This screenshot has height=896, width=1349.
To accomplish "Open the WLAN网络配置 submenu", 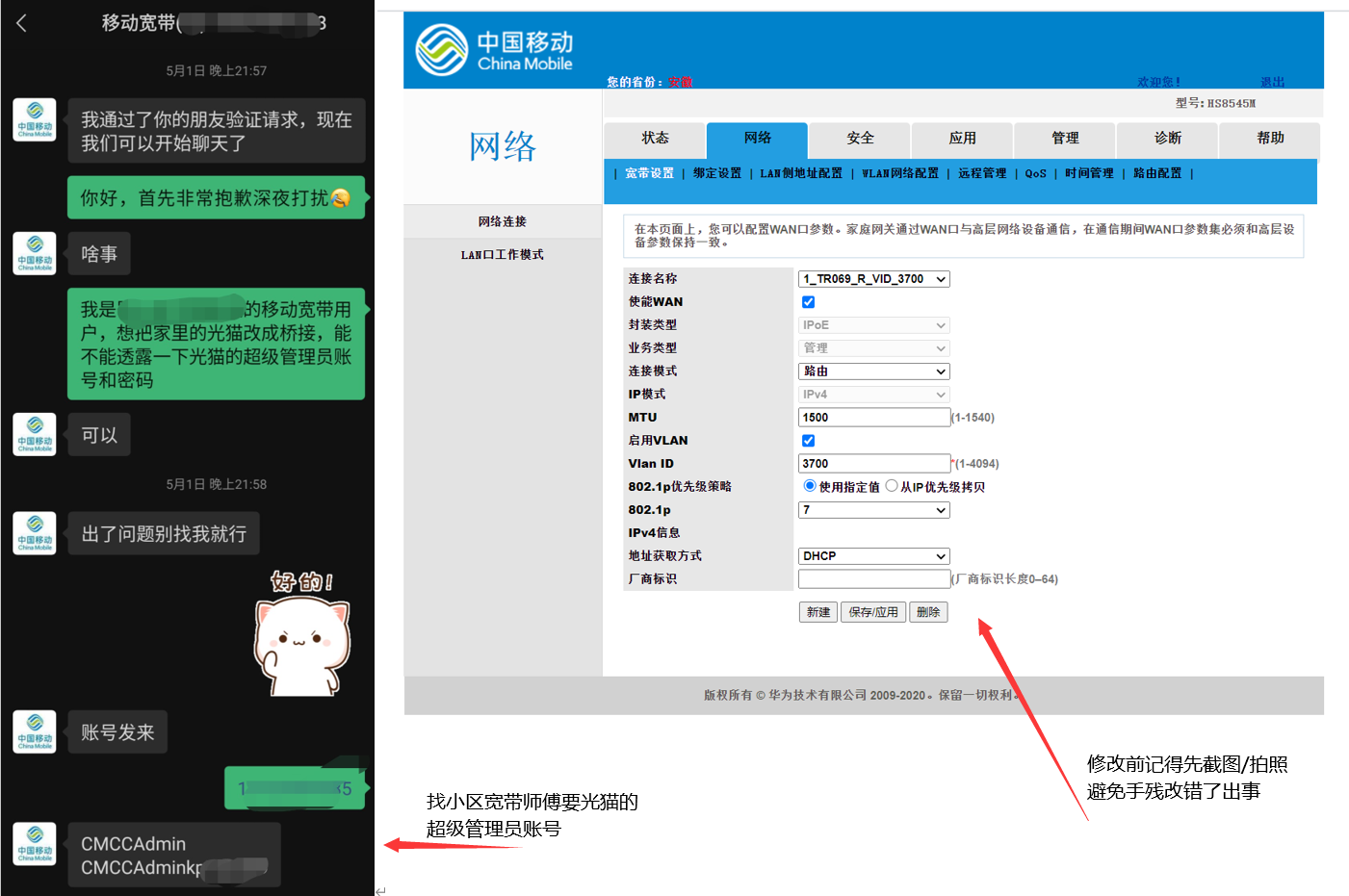I will pos(900,173).
